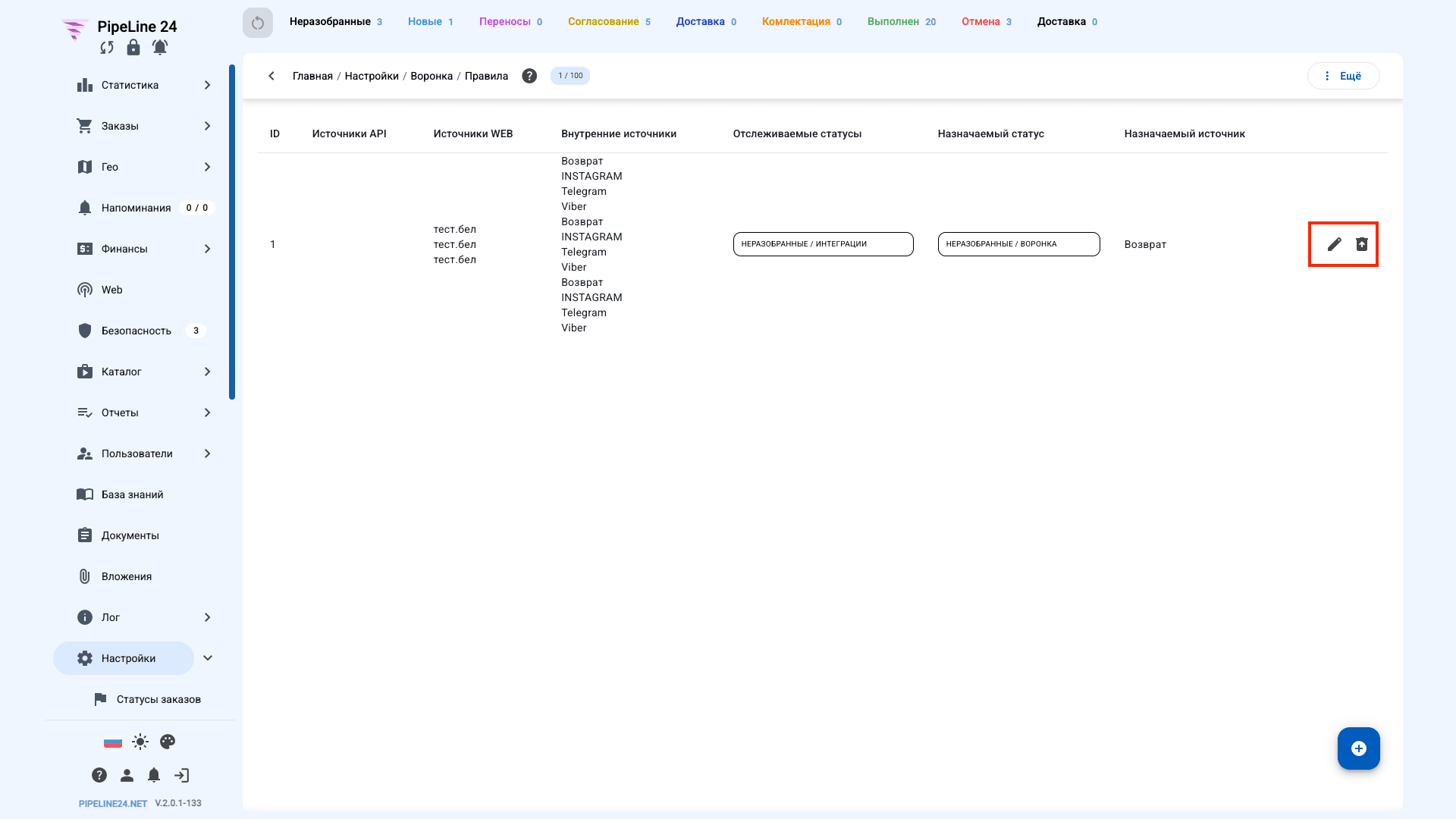
Task: Open the Выполнен status tab
Action: pos(902,22)
